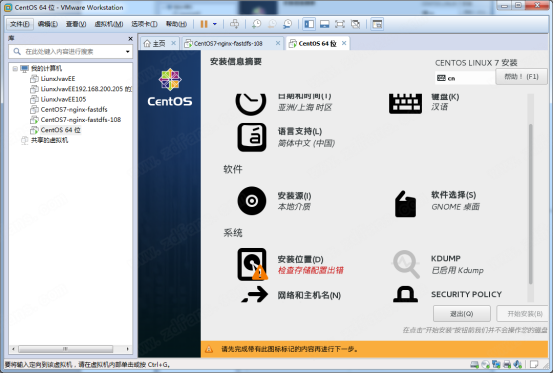Open the 虚拟机(M) menu
553x373 pixels.
click(x=109, y=24)
